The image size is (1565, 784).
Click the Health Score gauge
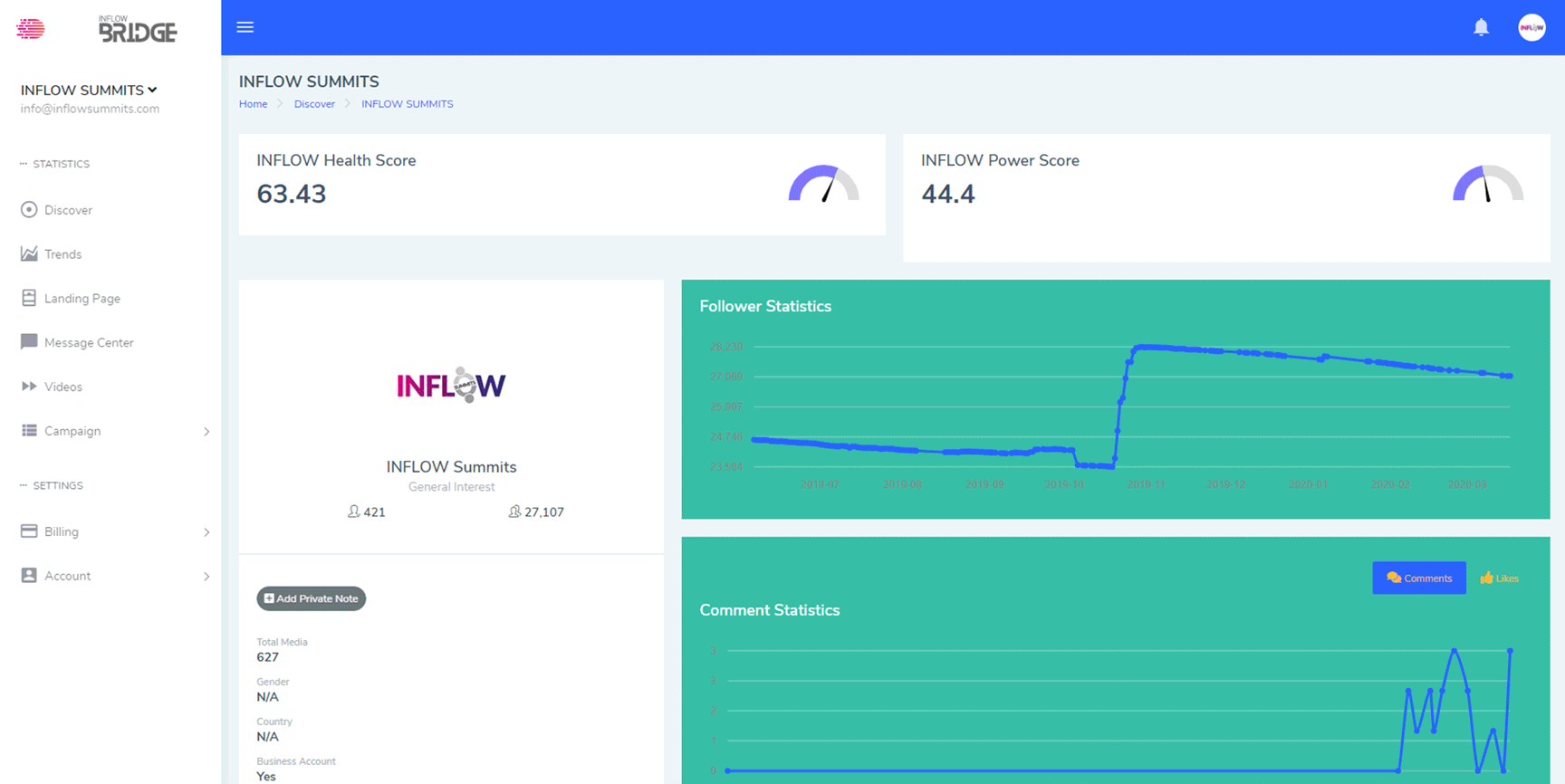[x=823, y=183]
